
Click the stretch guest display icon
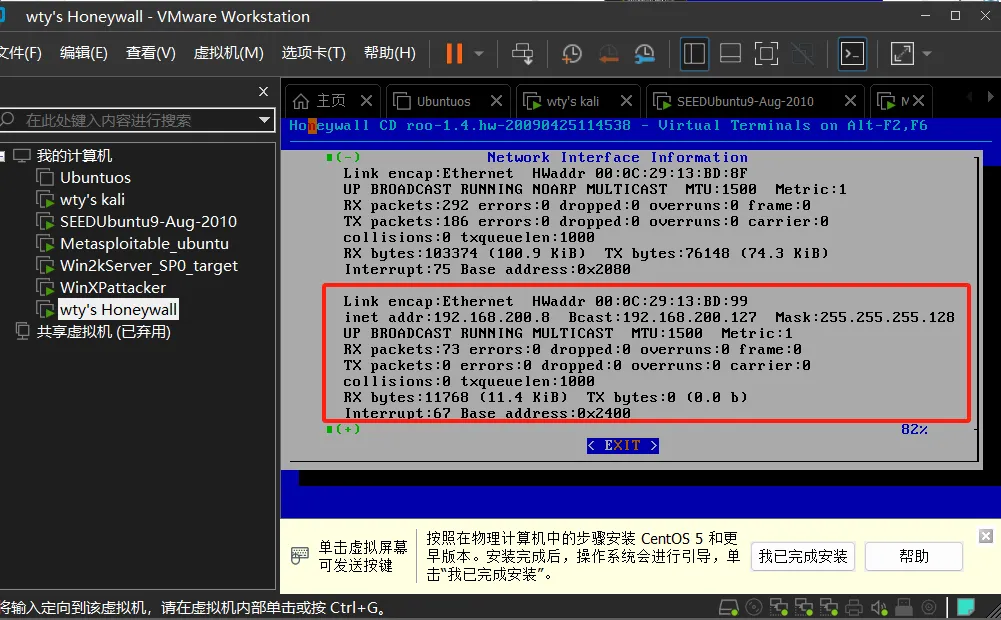(902, 54)
